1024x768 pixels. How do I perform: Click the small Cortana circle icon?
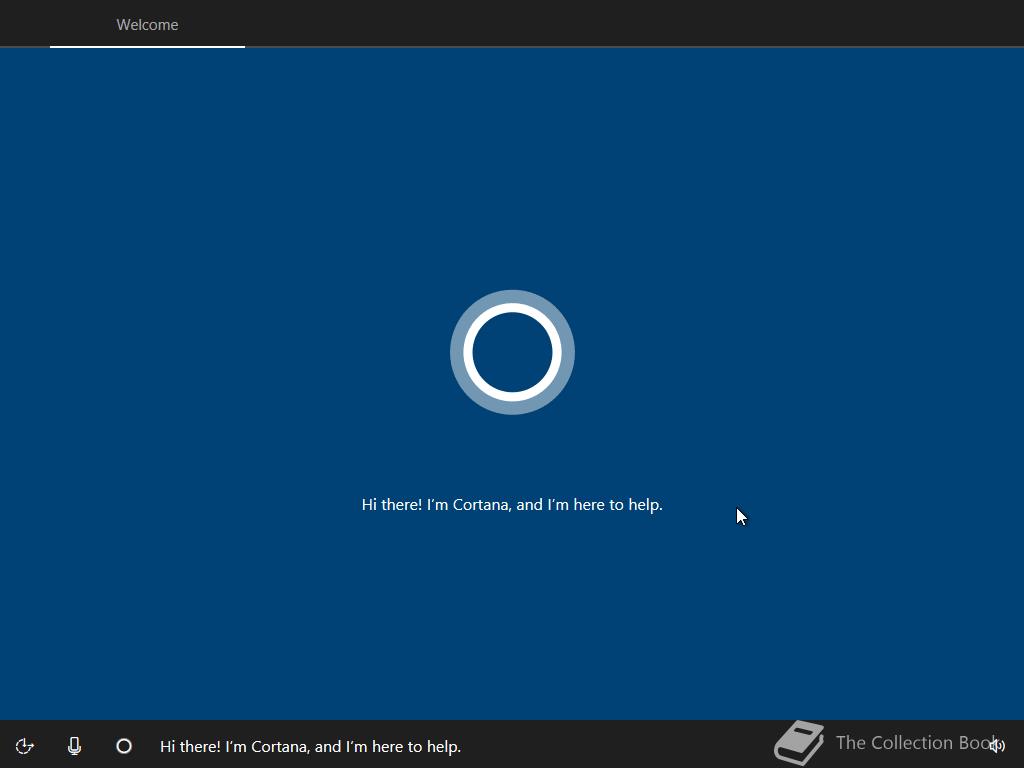124,746
